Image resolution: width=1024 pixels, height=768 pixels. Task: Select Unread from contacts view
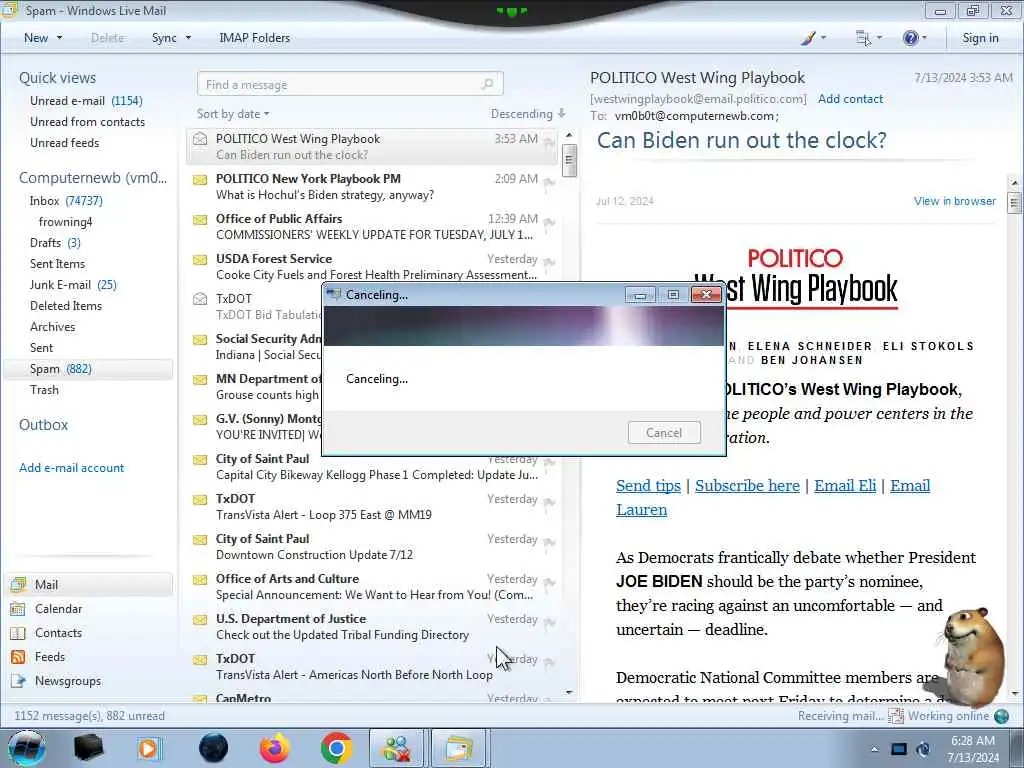(88, 121)
